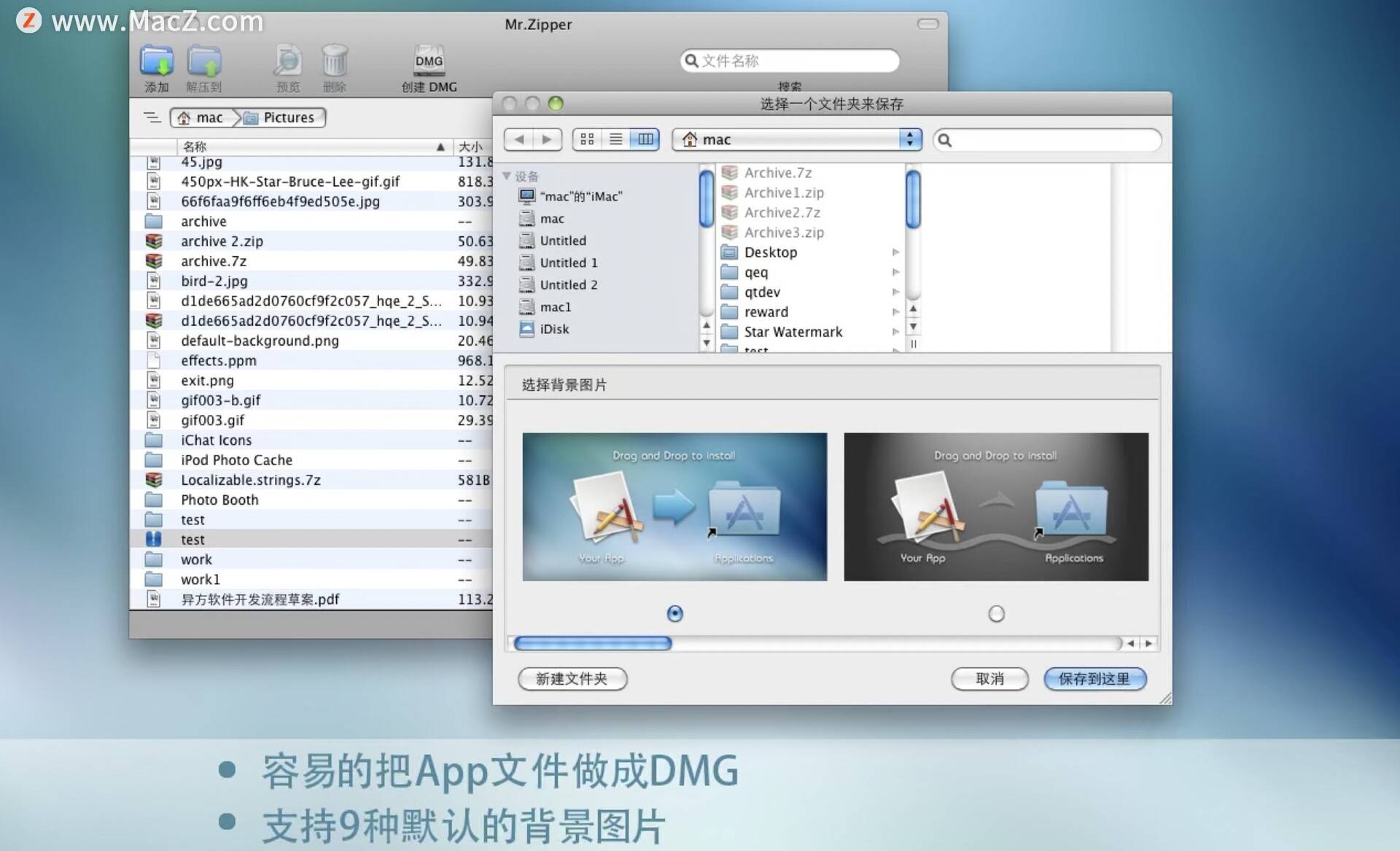Click the pill button in Mr.Zipper's title bar
This screenshot has width=1400, height=851.
pyautogui.click(x=927, y=24)
